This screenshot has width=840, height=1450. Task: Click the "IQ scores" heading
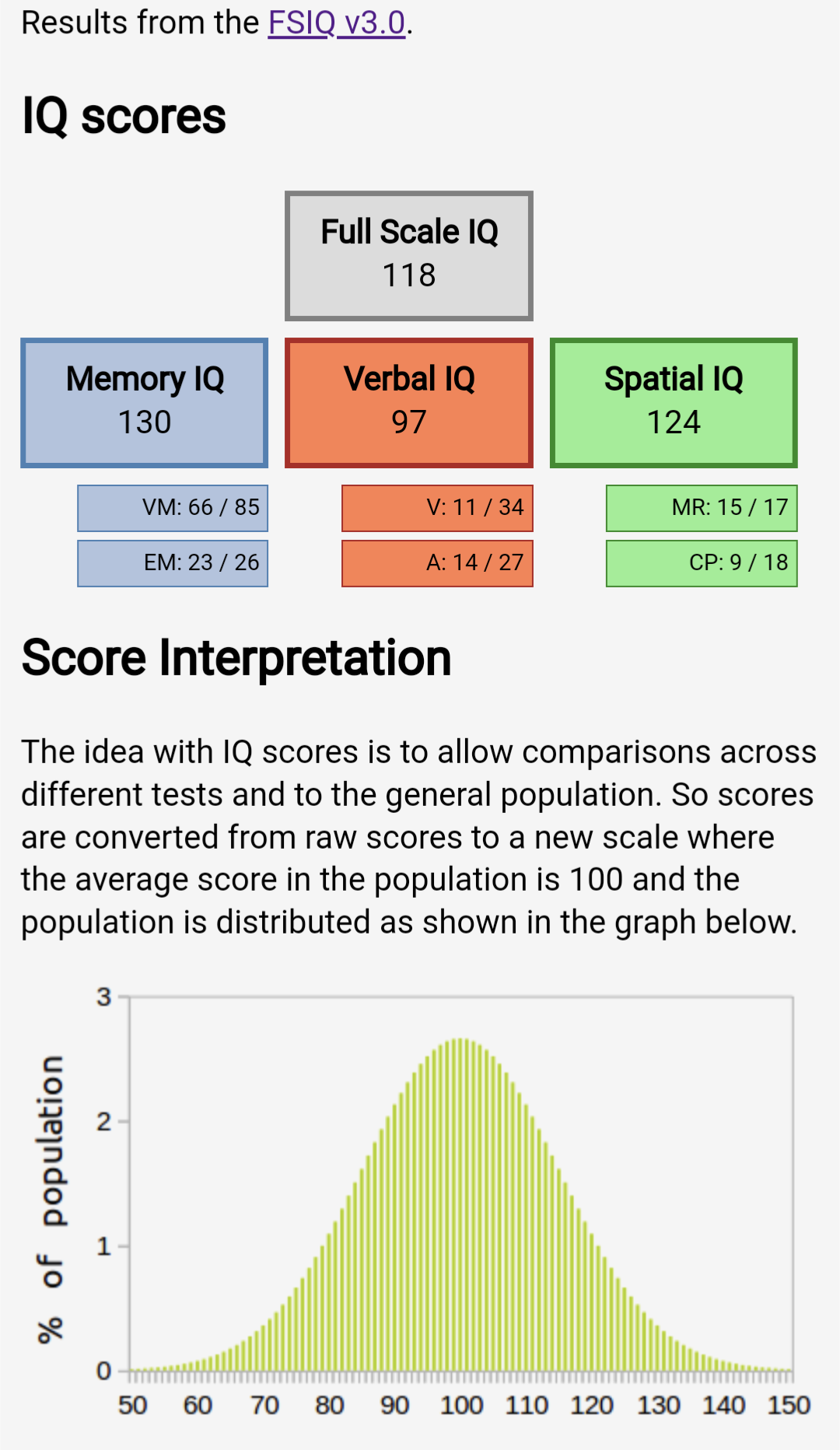click(124, 117)
